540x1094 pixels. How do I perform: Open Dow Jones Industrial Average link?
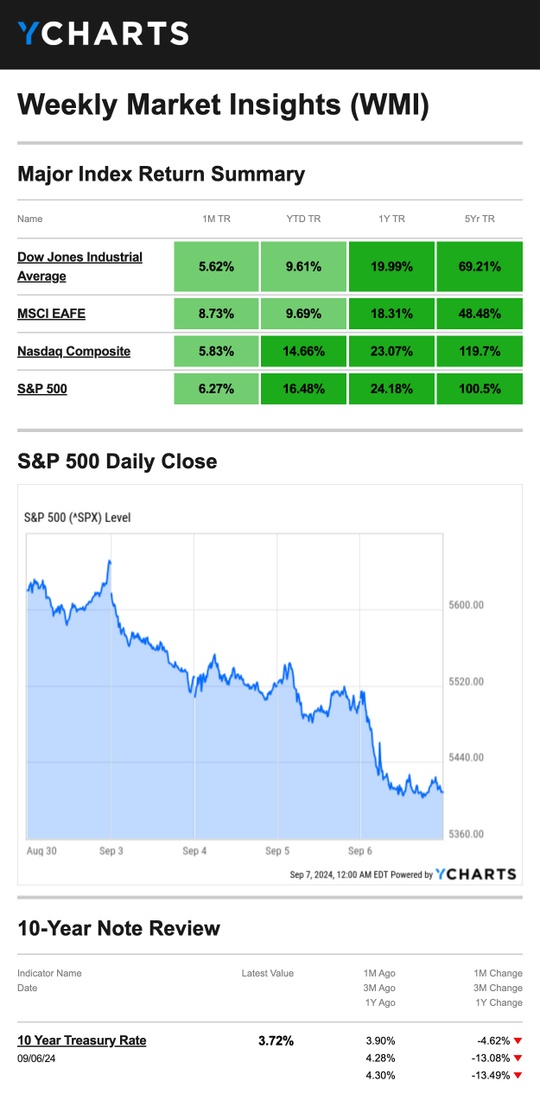pos(80,267)
